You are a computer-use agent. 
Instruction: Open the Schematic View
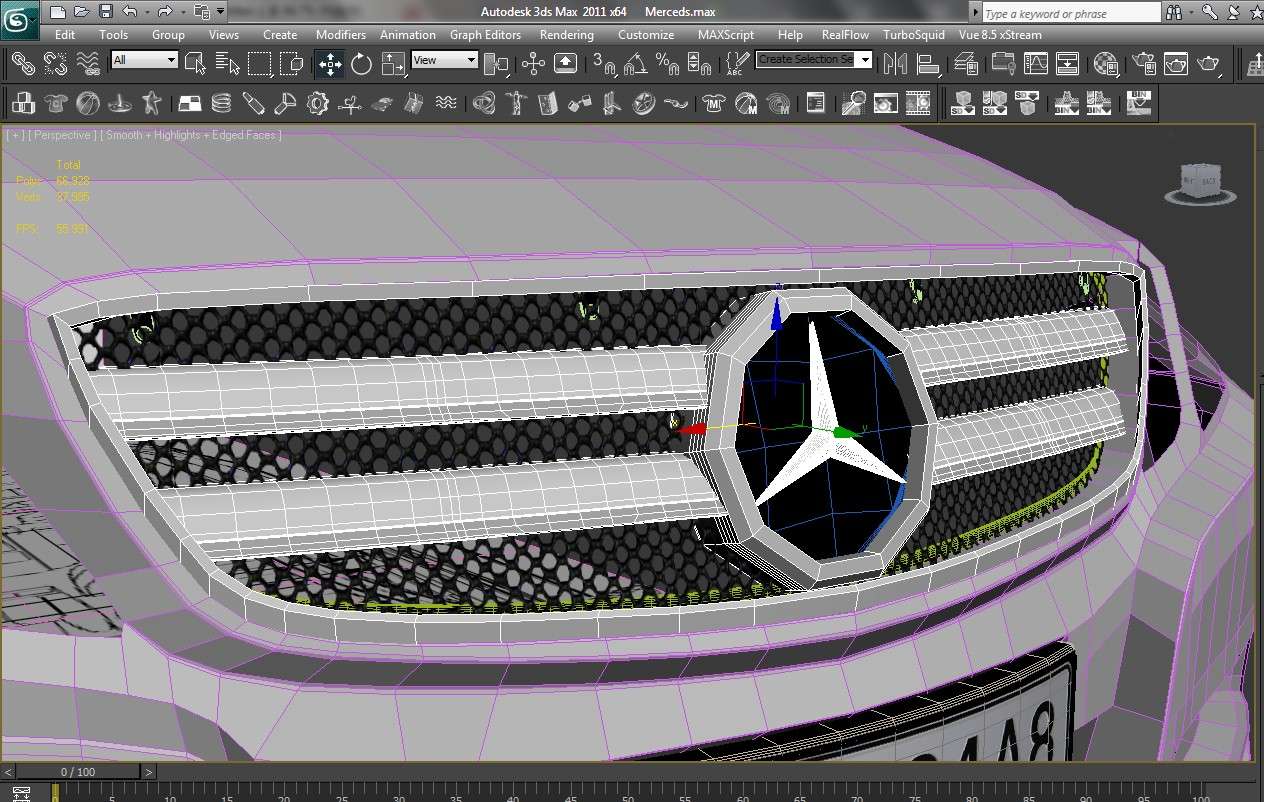(x=1068, y=64)
